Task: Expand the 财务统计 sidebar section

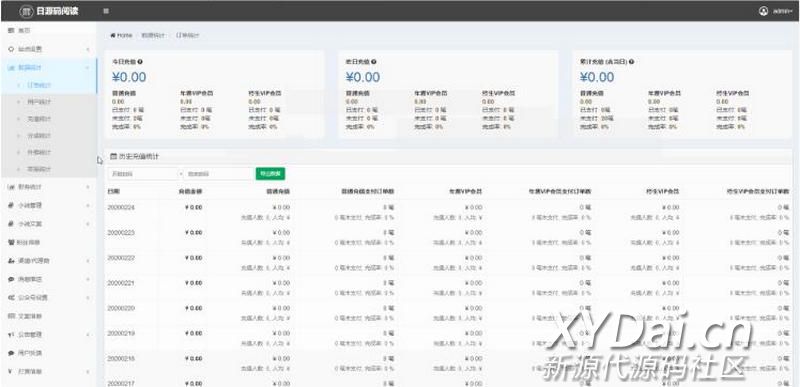Action: coord(48,187)
